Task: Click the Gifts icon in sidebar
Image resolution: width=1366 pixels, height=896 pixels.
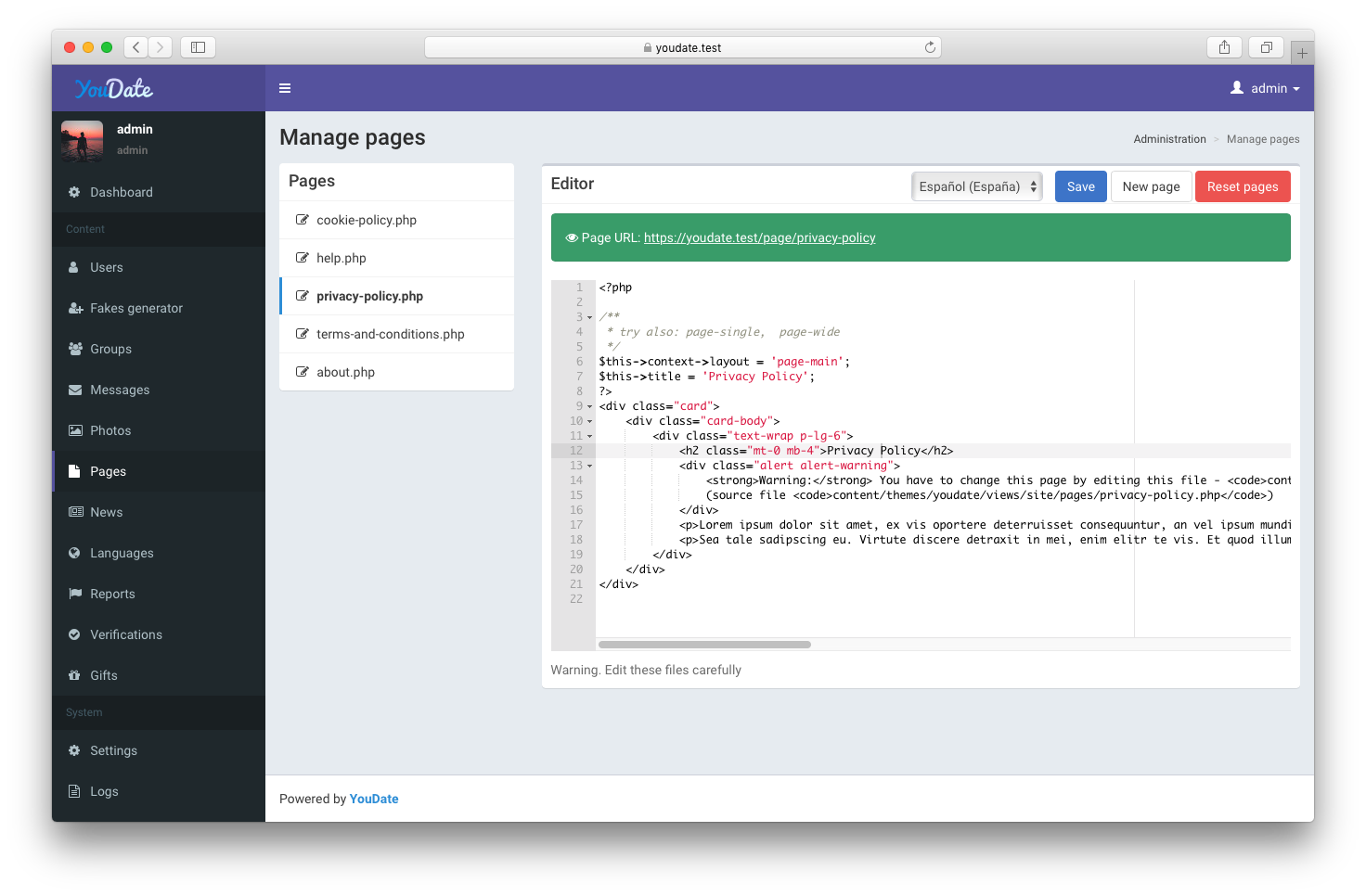Action: point(74,675)
